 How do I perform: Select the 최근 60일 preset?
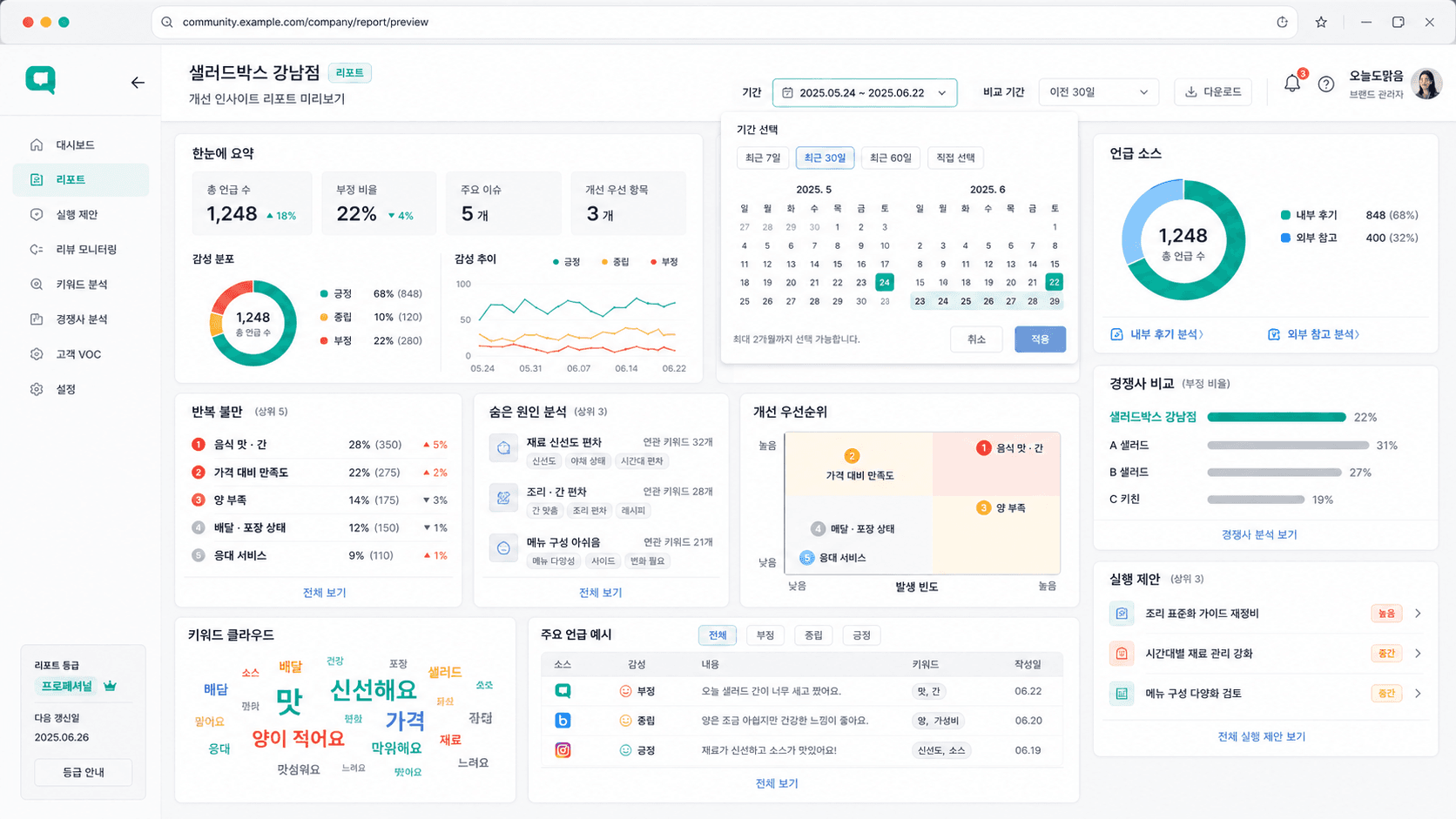(x=891, y=158)
